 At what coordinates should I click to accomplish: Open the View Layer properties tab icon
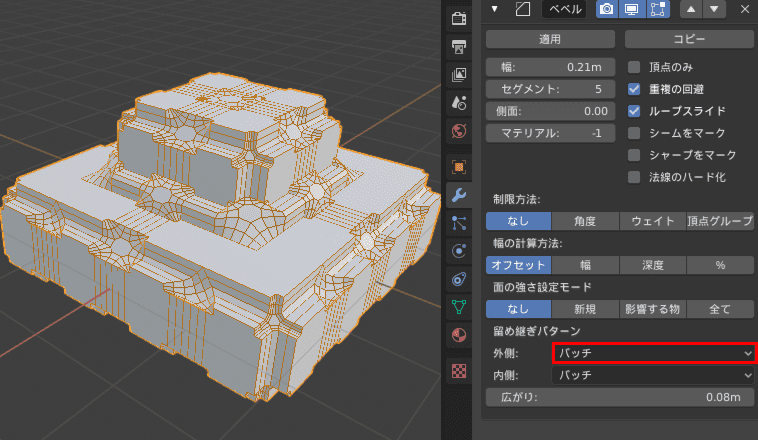(459, 74)
